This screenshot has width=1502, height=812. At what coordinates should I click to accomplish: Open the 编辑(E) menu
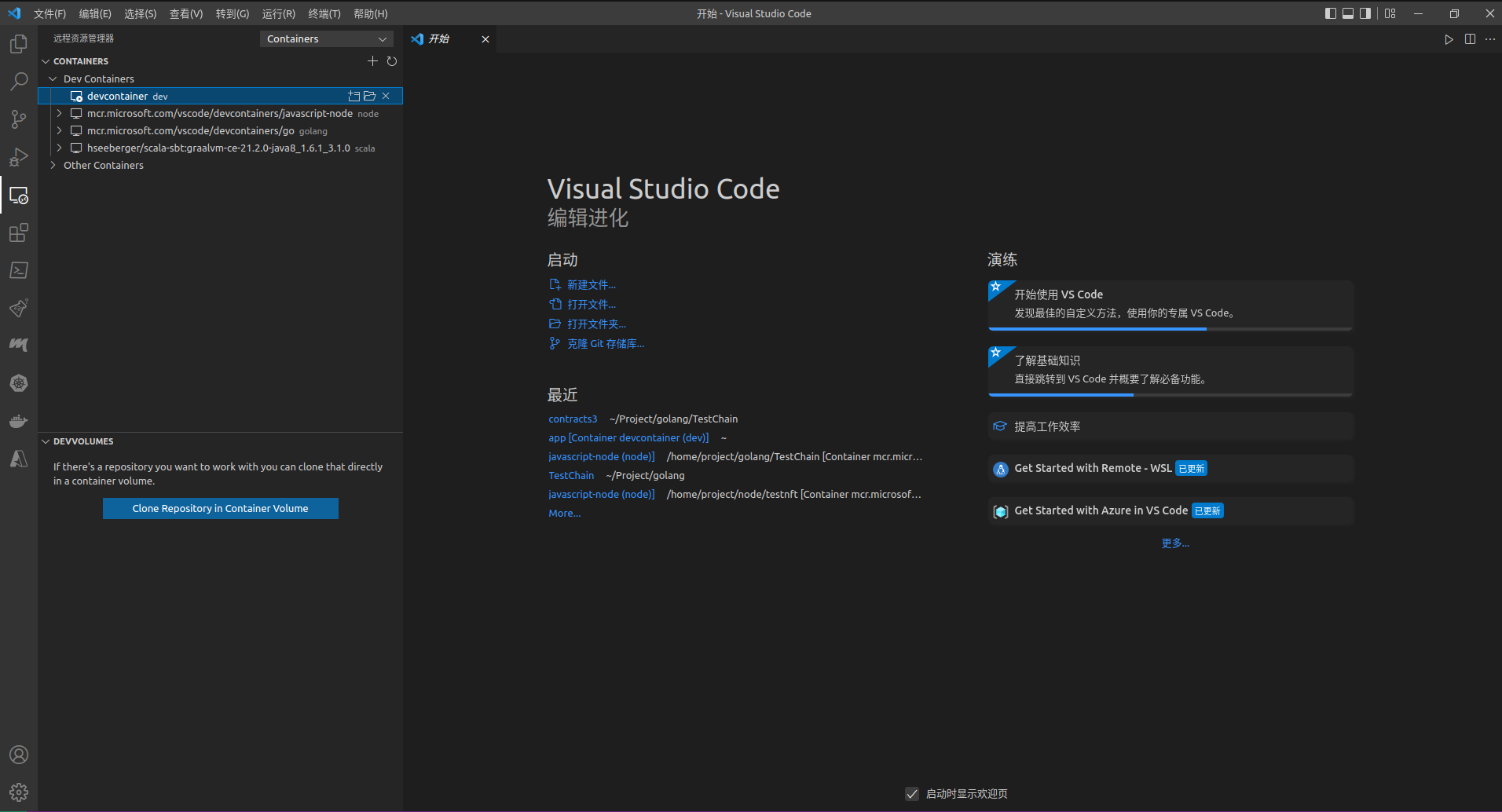coord(95,13)
